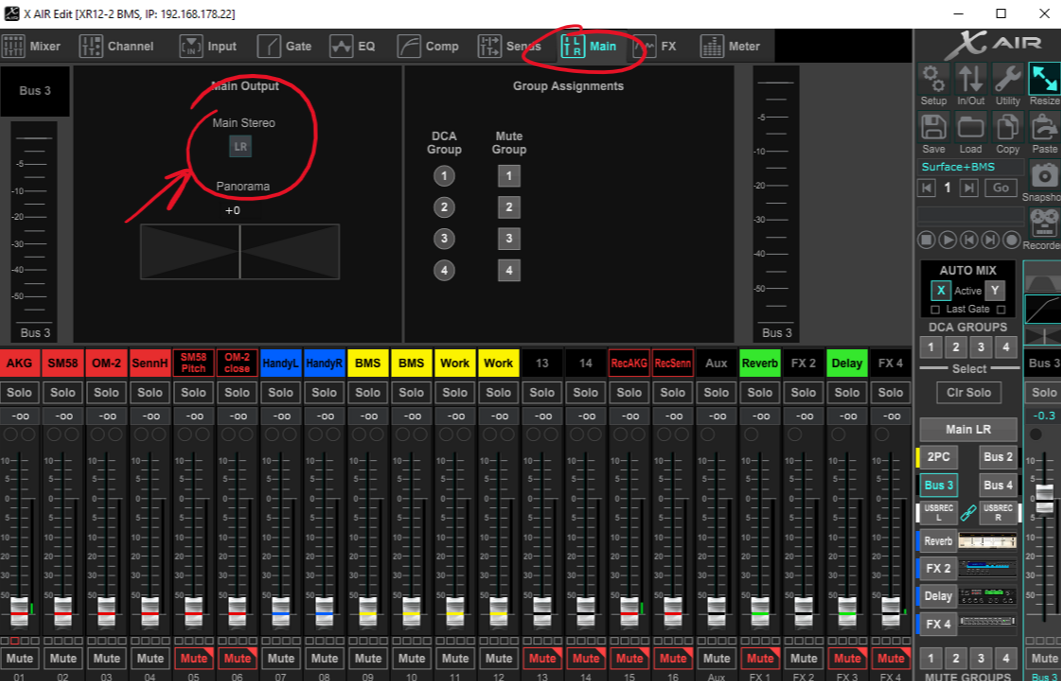Switch to the Mixer tab
Screen dimensions: 1061x681
[x=32, y=46]
